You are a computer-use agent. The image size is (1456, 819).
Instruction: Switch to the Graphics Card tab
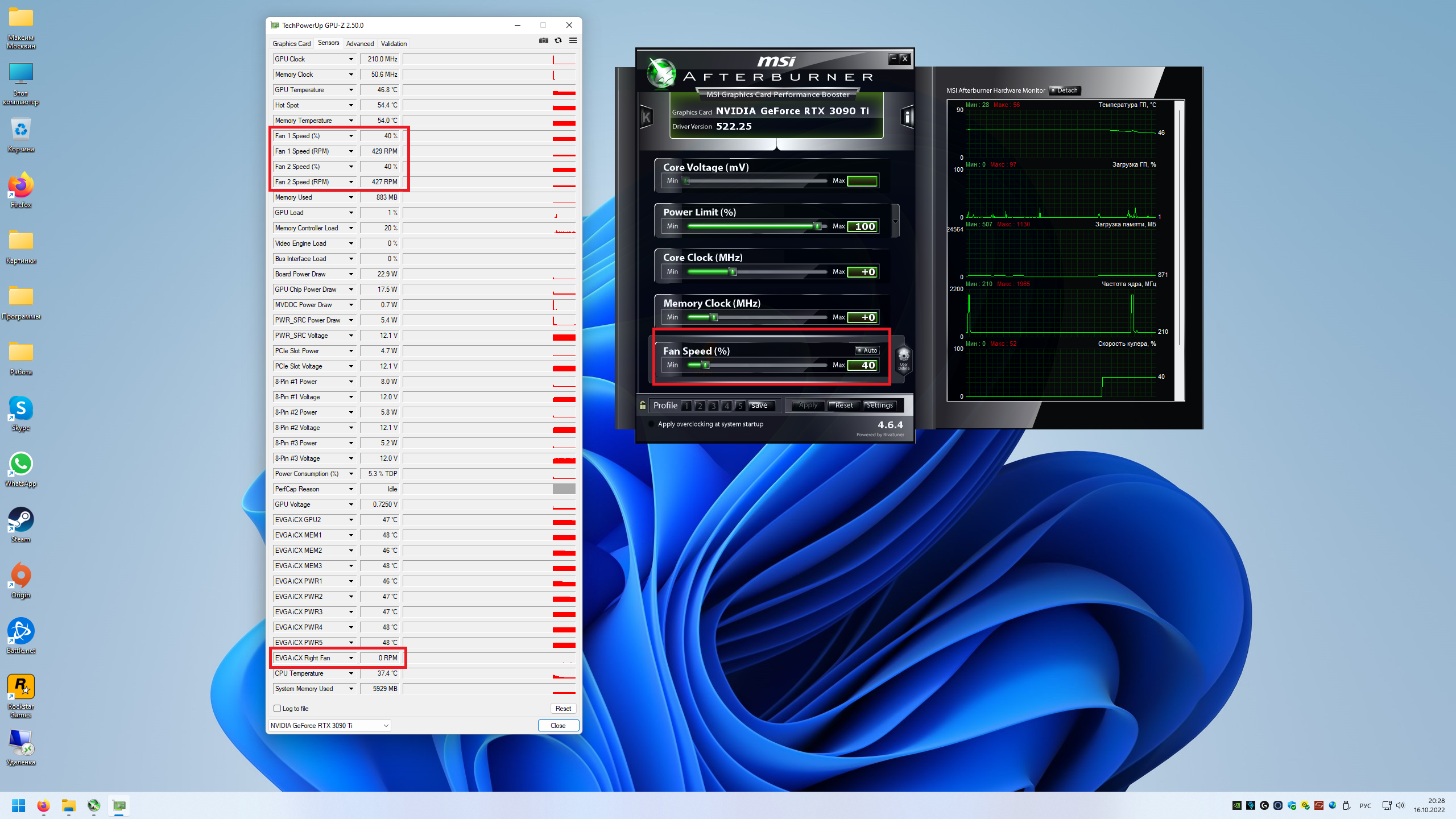[291, 44]
